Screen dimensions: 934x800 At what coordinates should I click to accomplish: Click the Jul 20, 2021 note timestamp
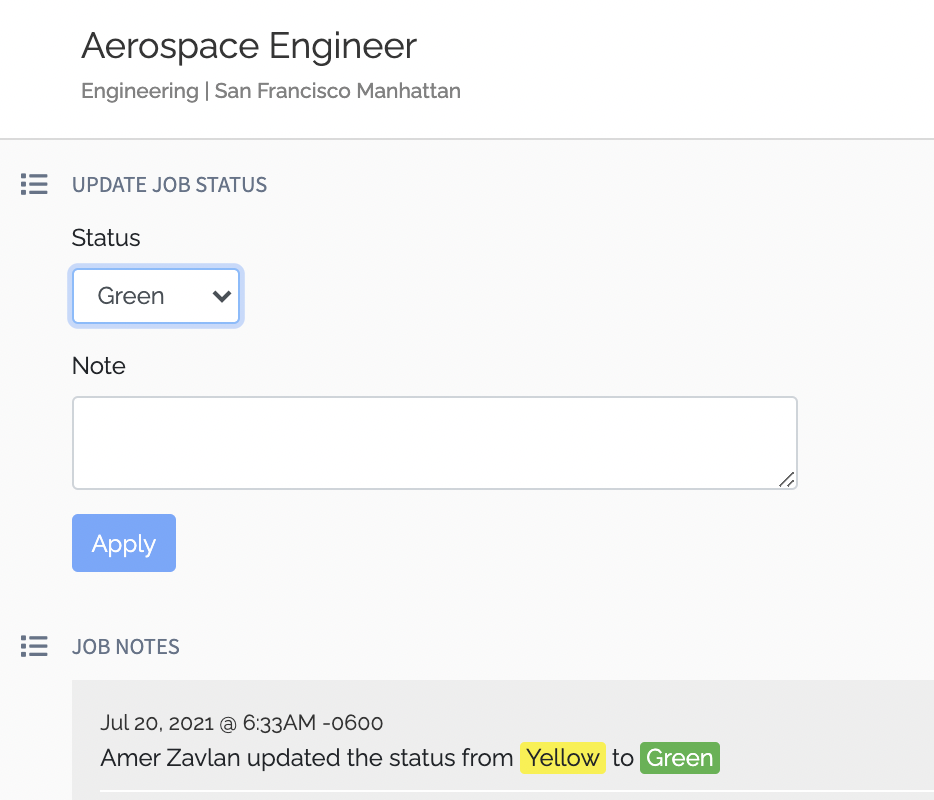point(242,722)
